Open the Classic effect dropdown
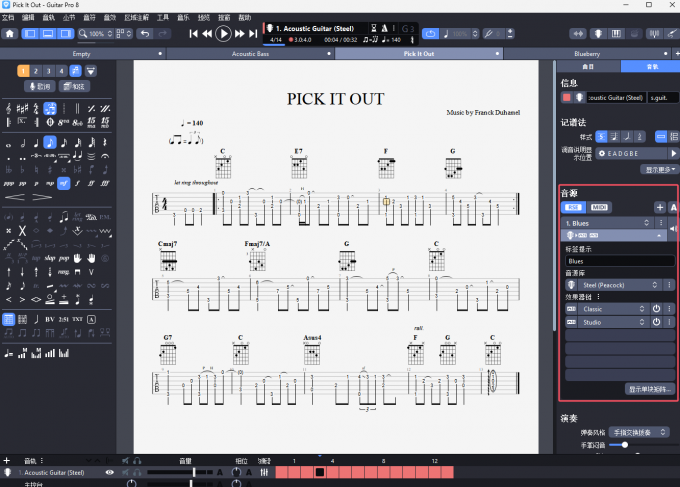680x487 pixels. point(614,309)
